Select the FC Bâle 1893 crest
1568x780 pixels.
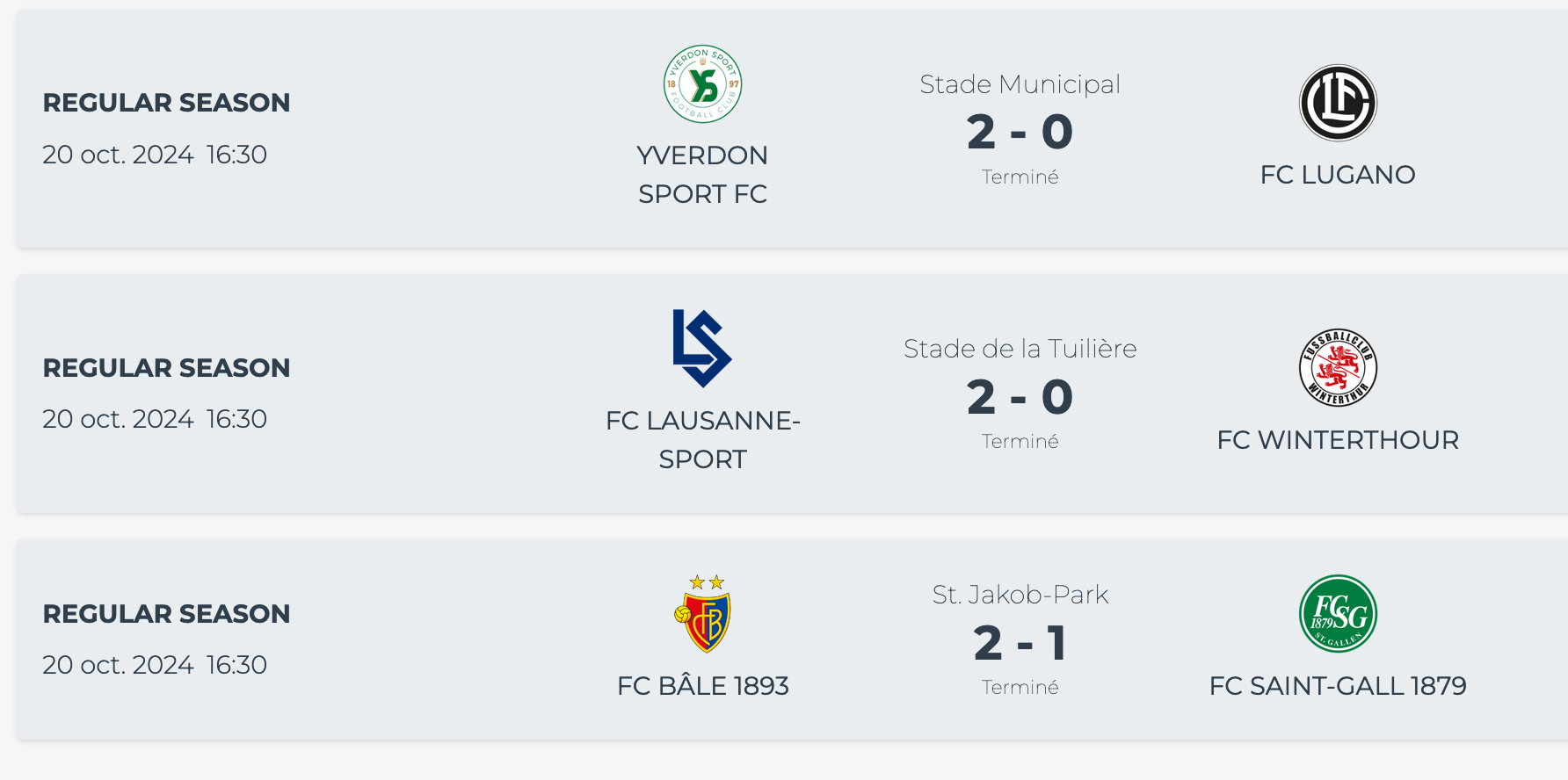tap(702, 614)
